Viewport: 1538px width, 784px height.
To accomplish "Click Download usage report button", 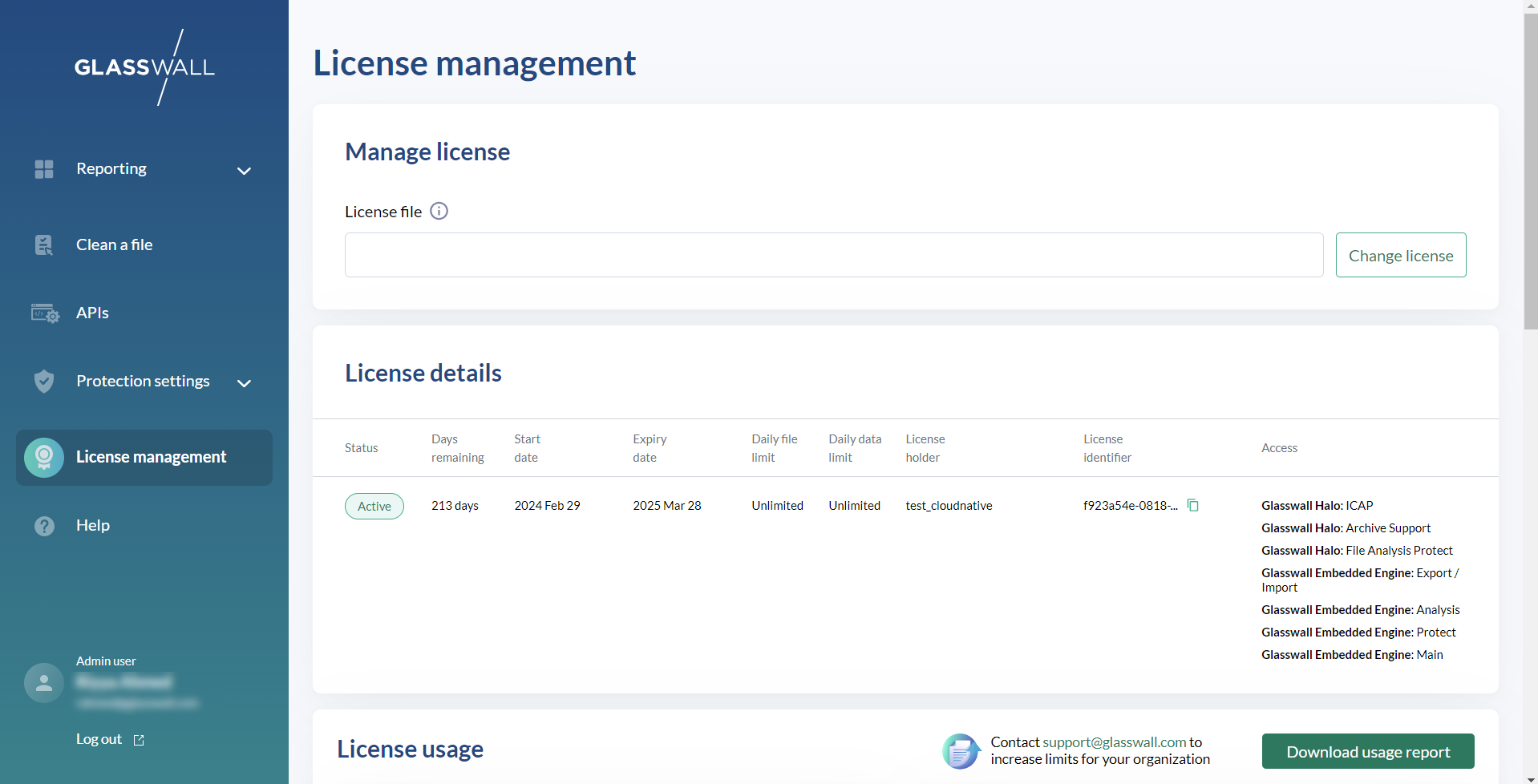I will [1368, 751].
